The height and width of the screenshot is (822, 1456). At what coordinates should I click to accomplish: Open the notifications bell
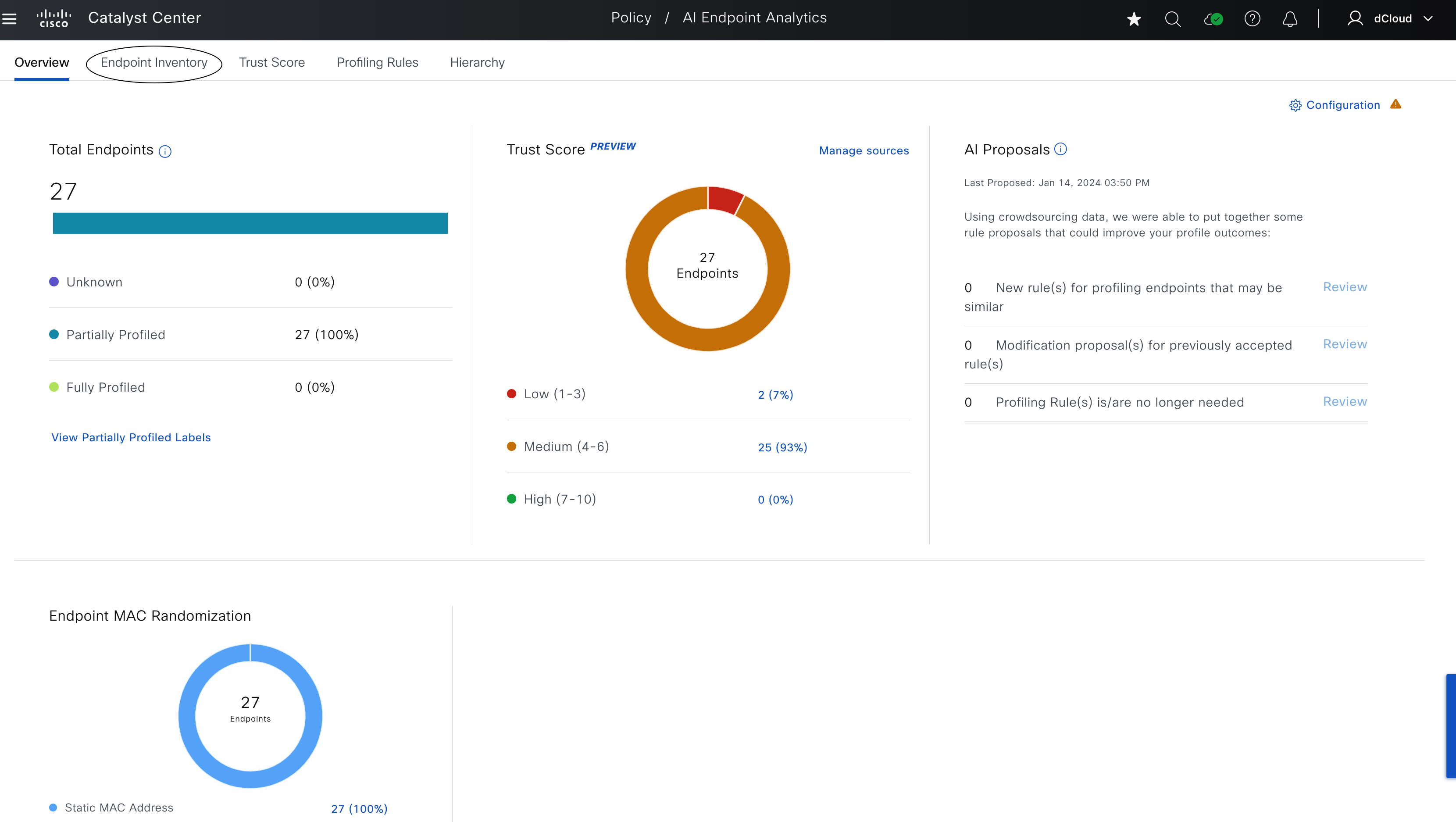(1290, 19)
